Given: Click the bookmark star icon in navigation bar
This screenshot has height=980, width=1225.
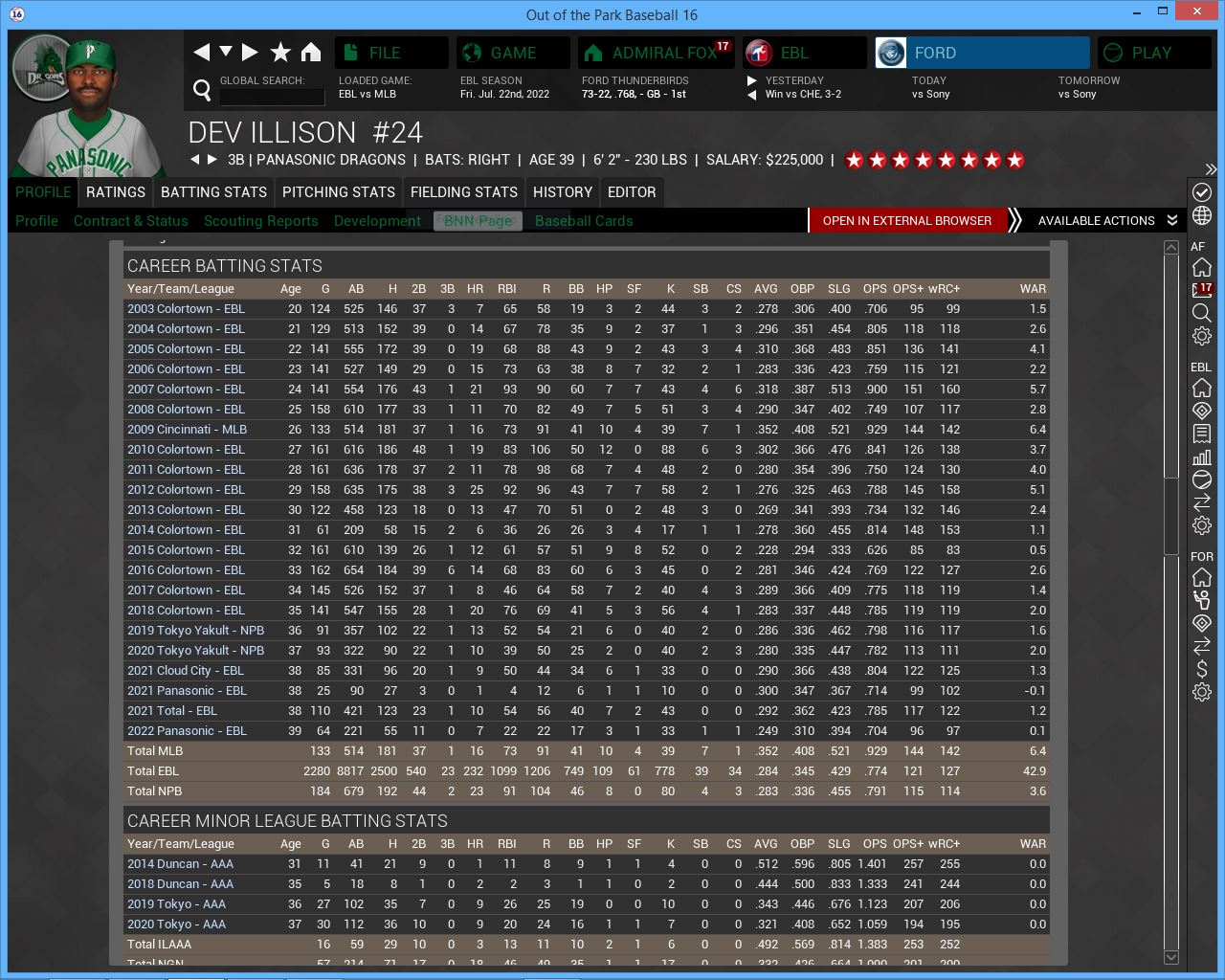Looking at the screenshot, I should (280, 53).
